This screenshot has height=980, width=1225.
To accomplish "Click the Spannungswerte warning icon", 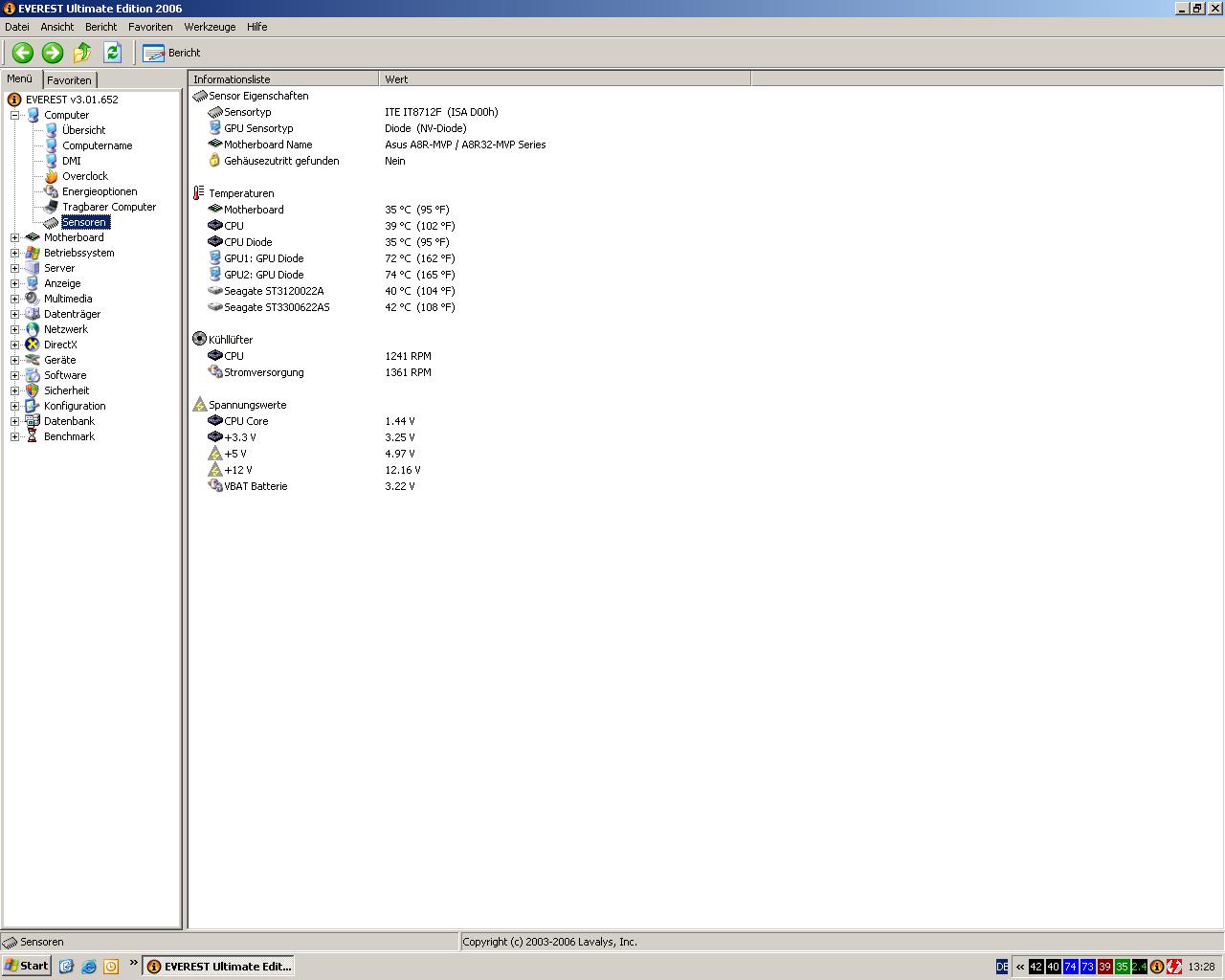I will [x=199, y=405].
